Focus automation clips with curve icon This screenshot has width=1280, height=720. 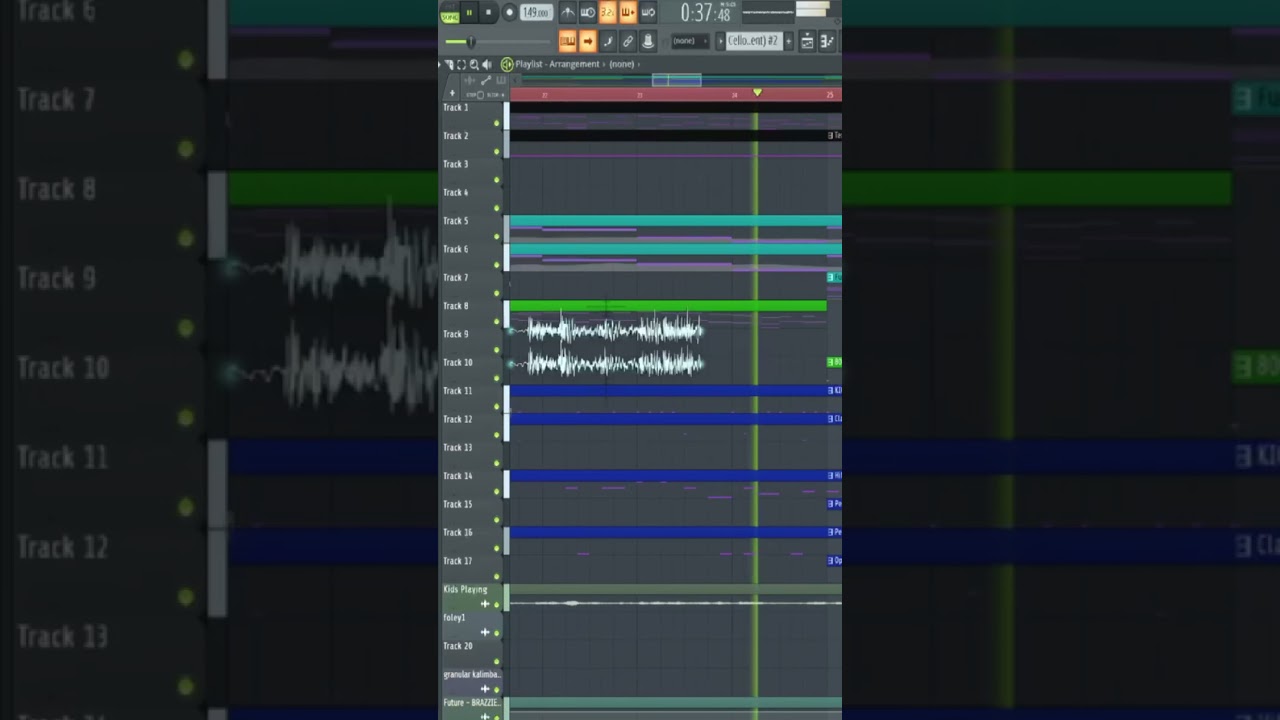486,81
